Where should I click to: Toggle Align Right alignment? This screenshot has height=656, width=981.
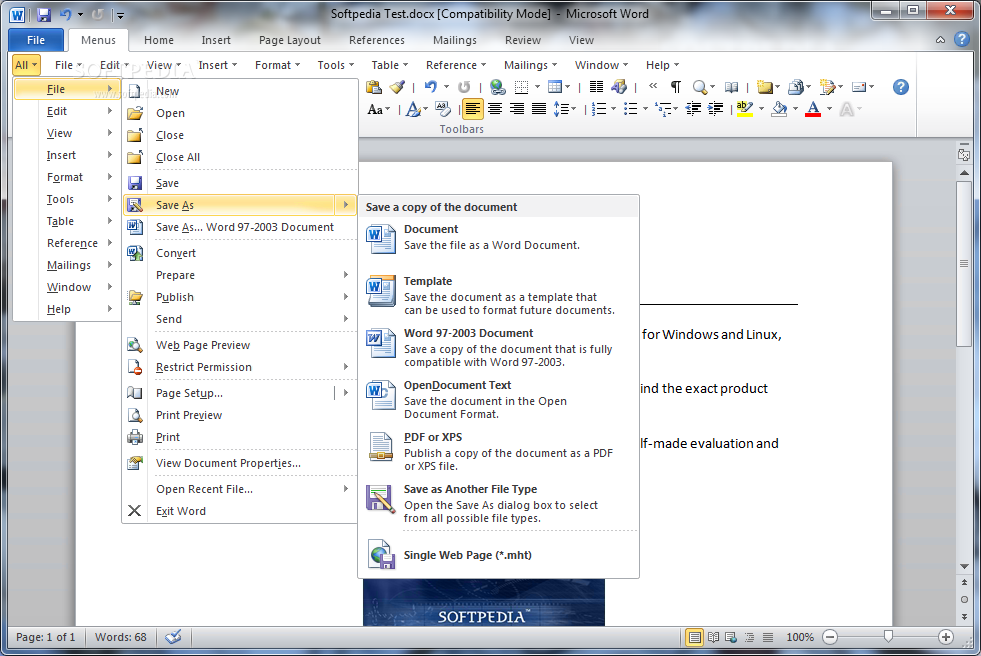click(517, 109)
